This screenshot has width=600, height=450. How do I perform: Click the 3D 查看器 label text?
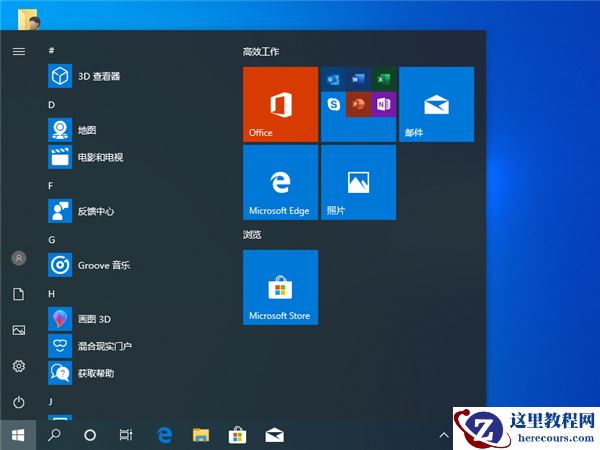coord(99,76)
